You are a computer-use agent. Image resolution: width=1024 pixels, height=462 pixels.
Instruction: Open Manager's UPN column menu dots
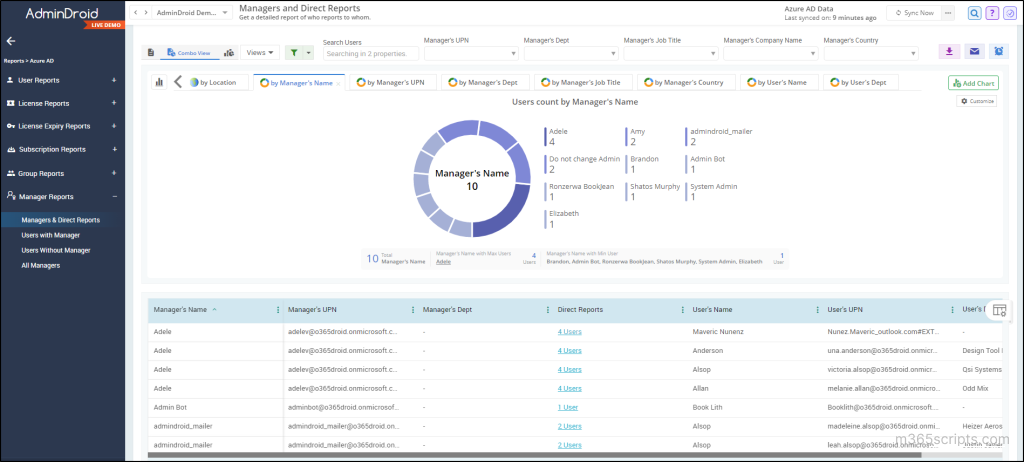(413, 310)
